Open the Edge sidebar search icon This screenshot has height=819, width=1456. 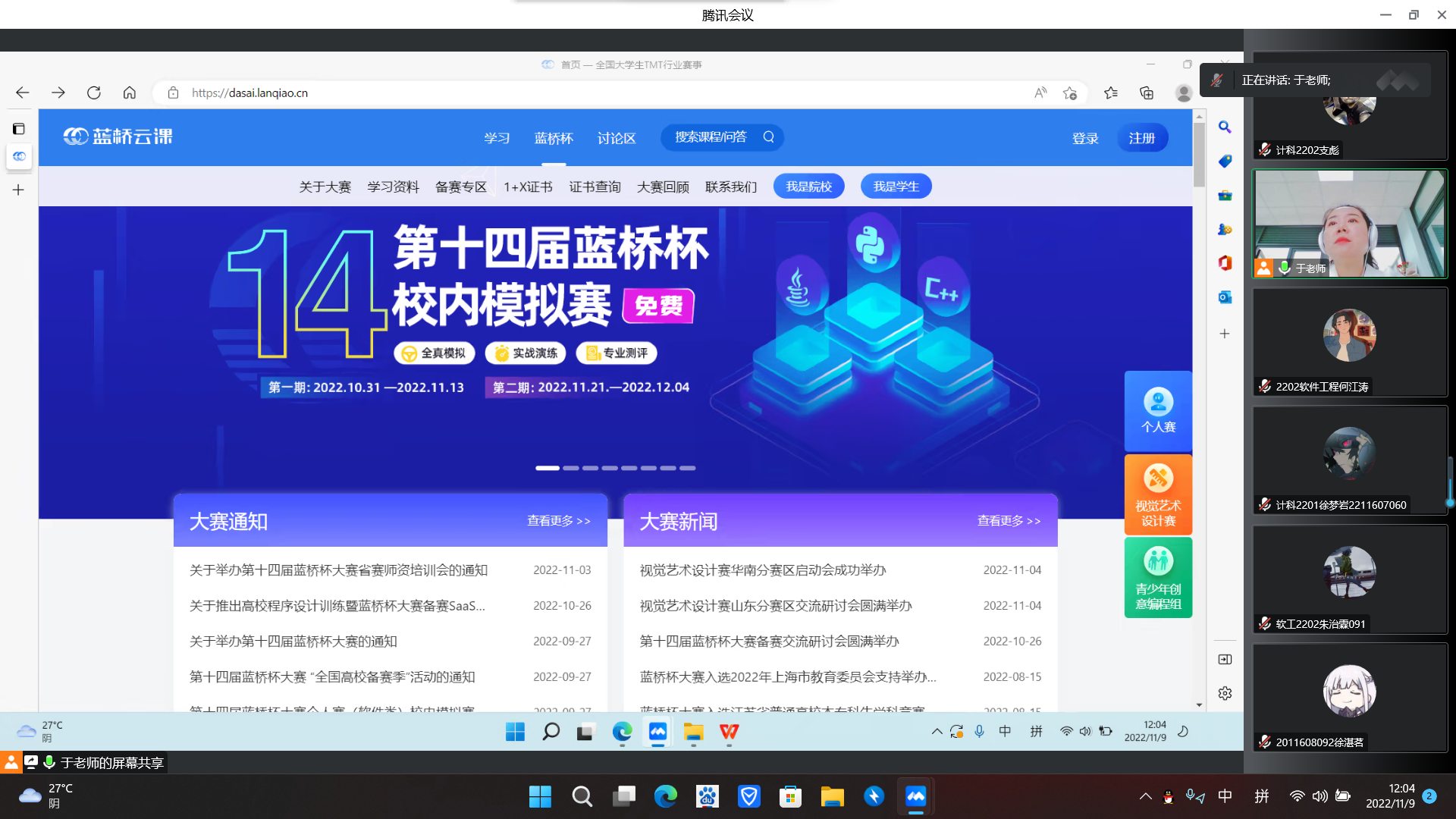1225,127
